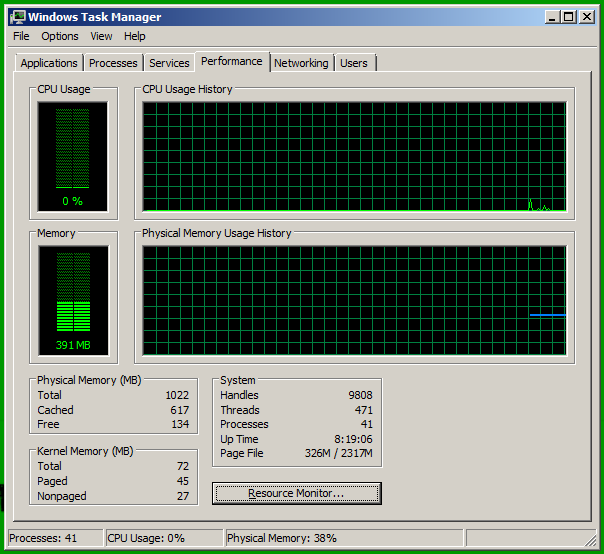This screenshot has height=554, width=604.
Task: Open the File menu
Action: tap(21, 36)
